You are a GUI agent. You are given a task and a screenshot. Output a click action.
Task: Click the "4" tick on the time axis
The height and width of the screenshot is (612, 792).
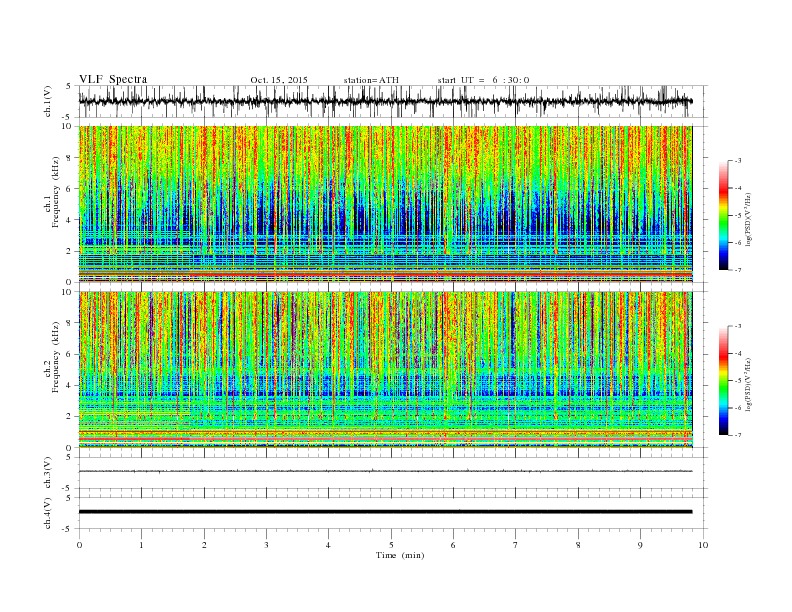tap(328, 545)
